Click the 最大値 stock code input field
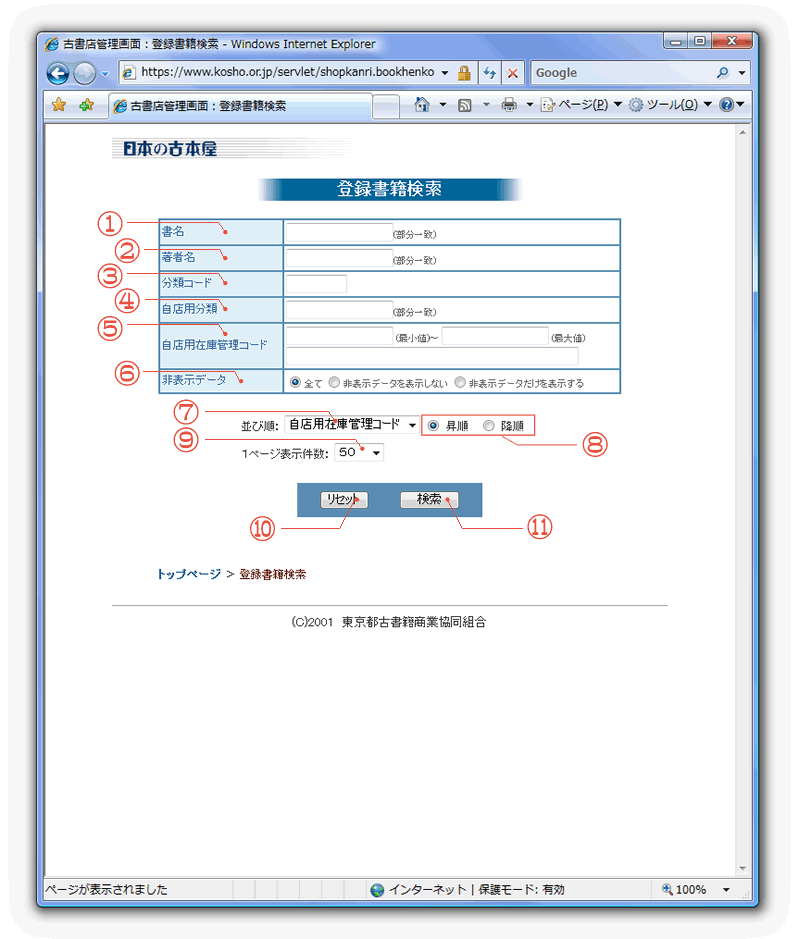Viewport: 800px width, 939px height. coord(495,336)
